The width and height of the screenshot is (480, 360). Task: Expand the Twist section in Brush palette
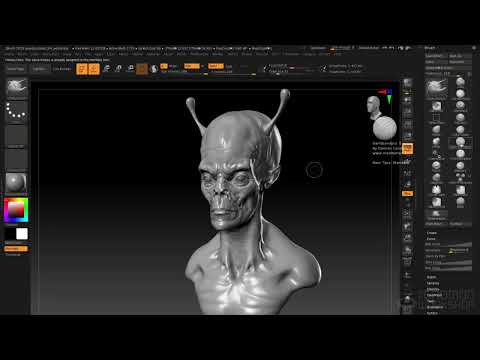[431, 301]
